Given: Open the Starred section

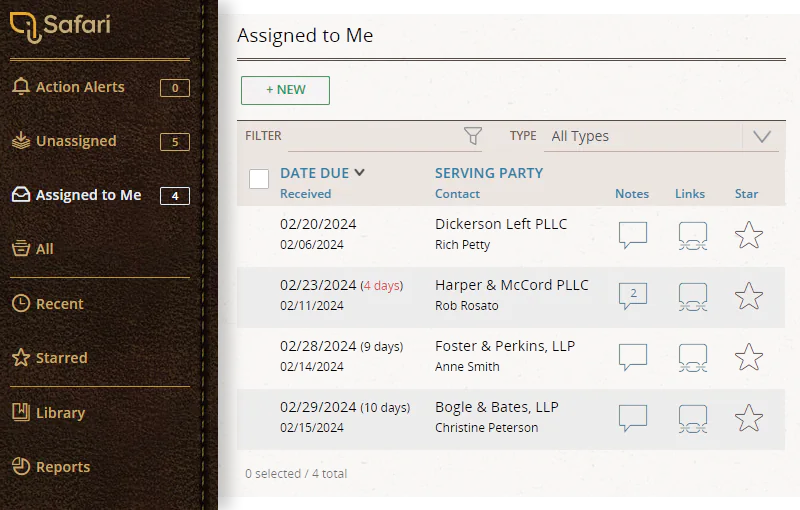Looking at the screenshot, I should [49, 358].
